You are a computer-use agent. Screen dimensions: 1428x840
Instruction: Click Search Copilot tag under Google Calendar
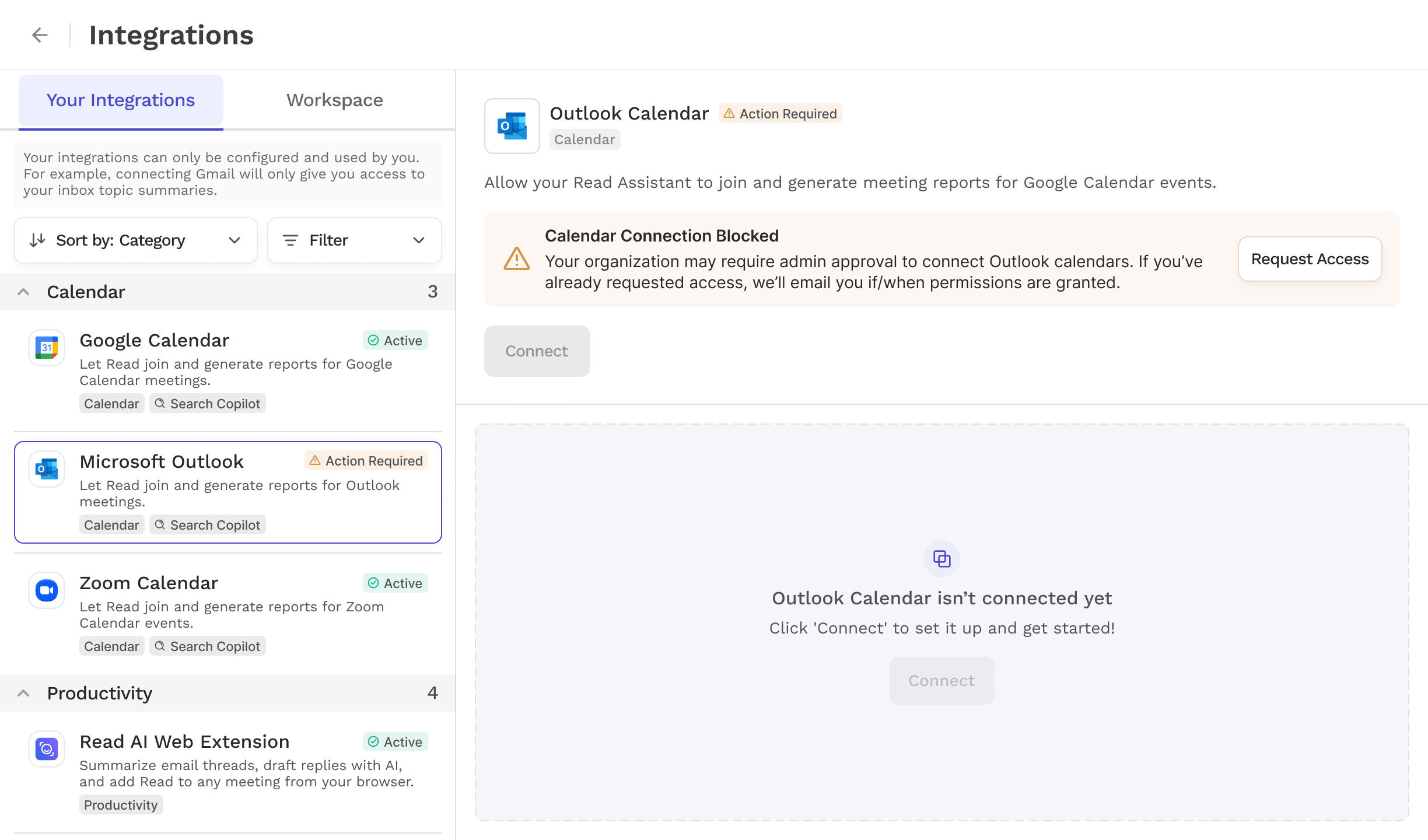(x=208, y=404)
